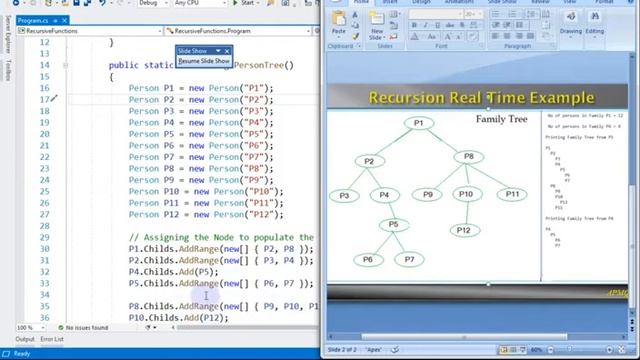Center text in Paragraph group
Viewport: 640px width, 360px height.
[507, 36]
